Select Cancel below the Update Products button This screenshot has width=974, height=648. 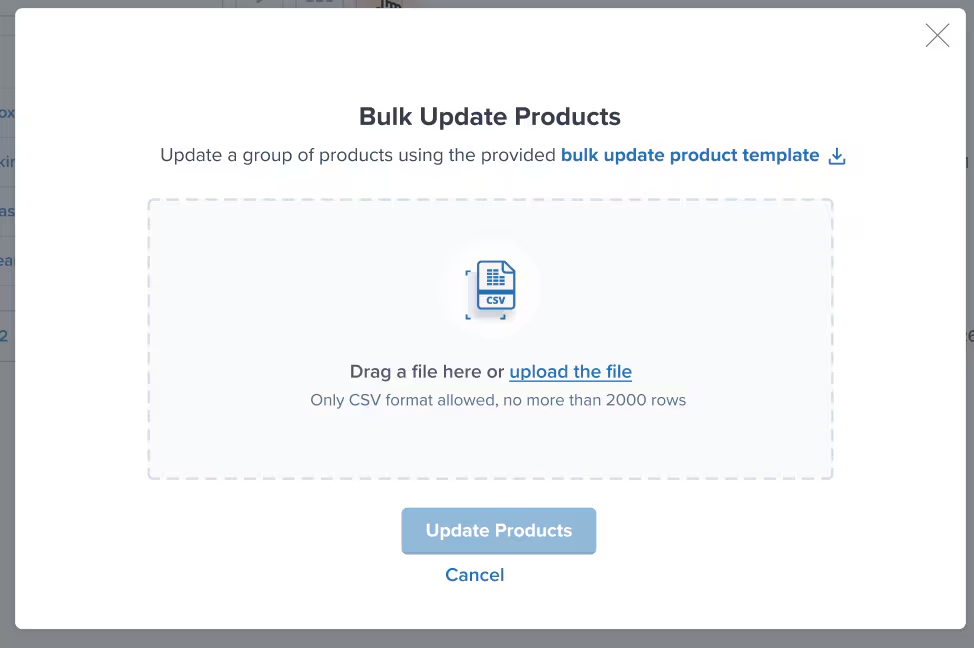pyautogui.click(x=474, y=575)
